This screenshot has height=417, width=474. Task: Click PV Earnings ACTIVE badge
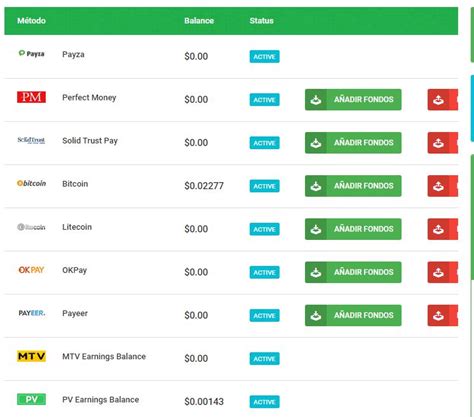(x=264, y=402)
